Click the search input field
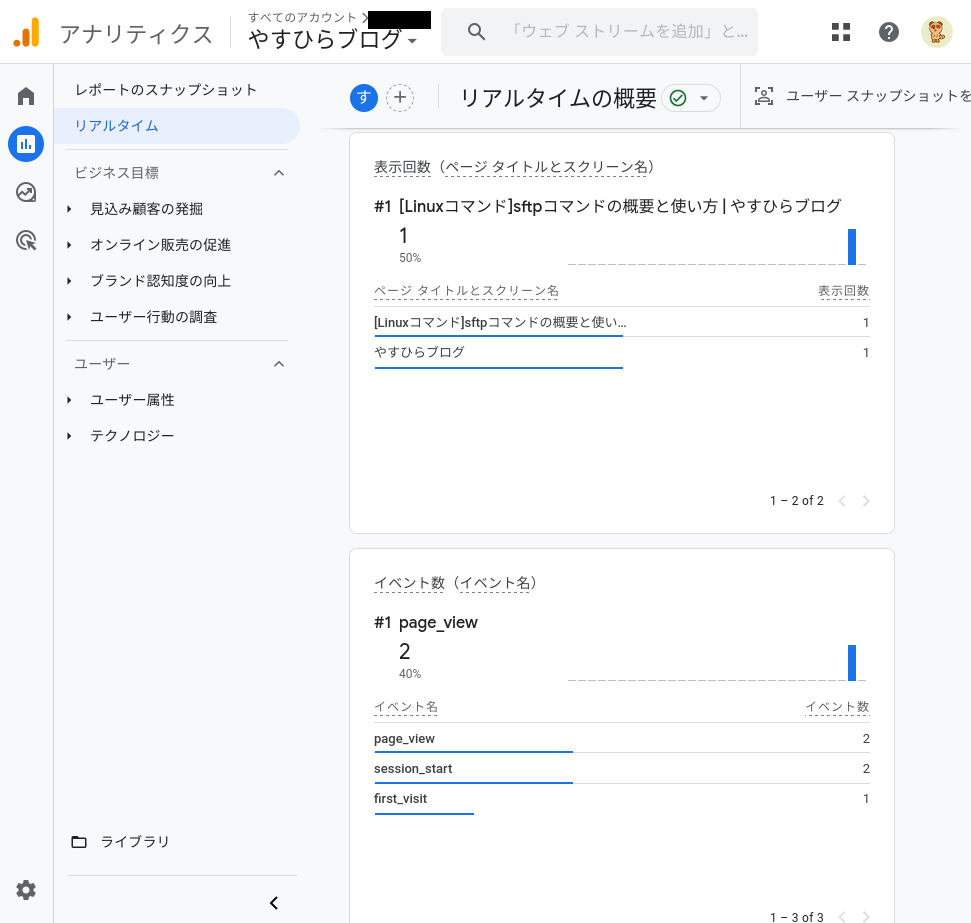 [628, 32]
